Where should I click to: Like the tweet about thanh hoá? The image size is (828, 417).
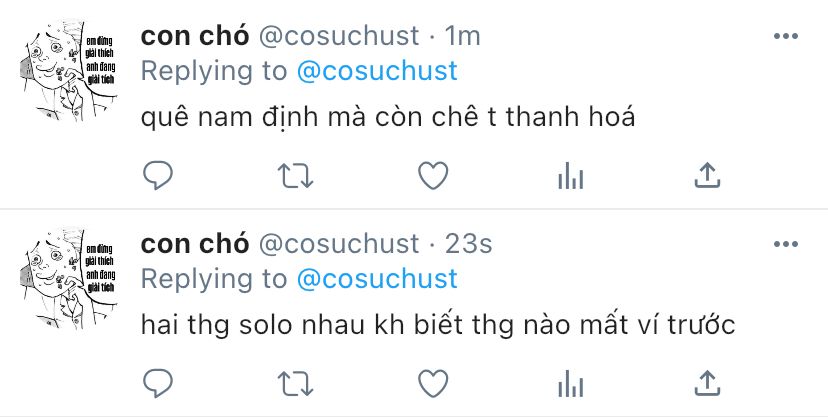[x=433, y=175]
